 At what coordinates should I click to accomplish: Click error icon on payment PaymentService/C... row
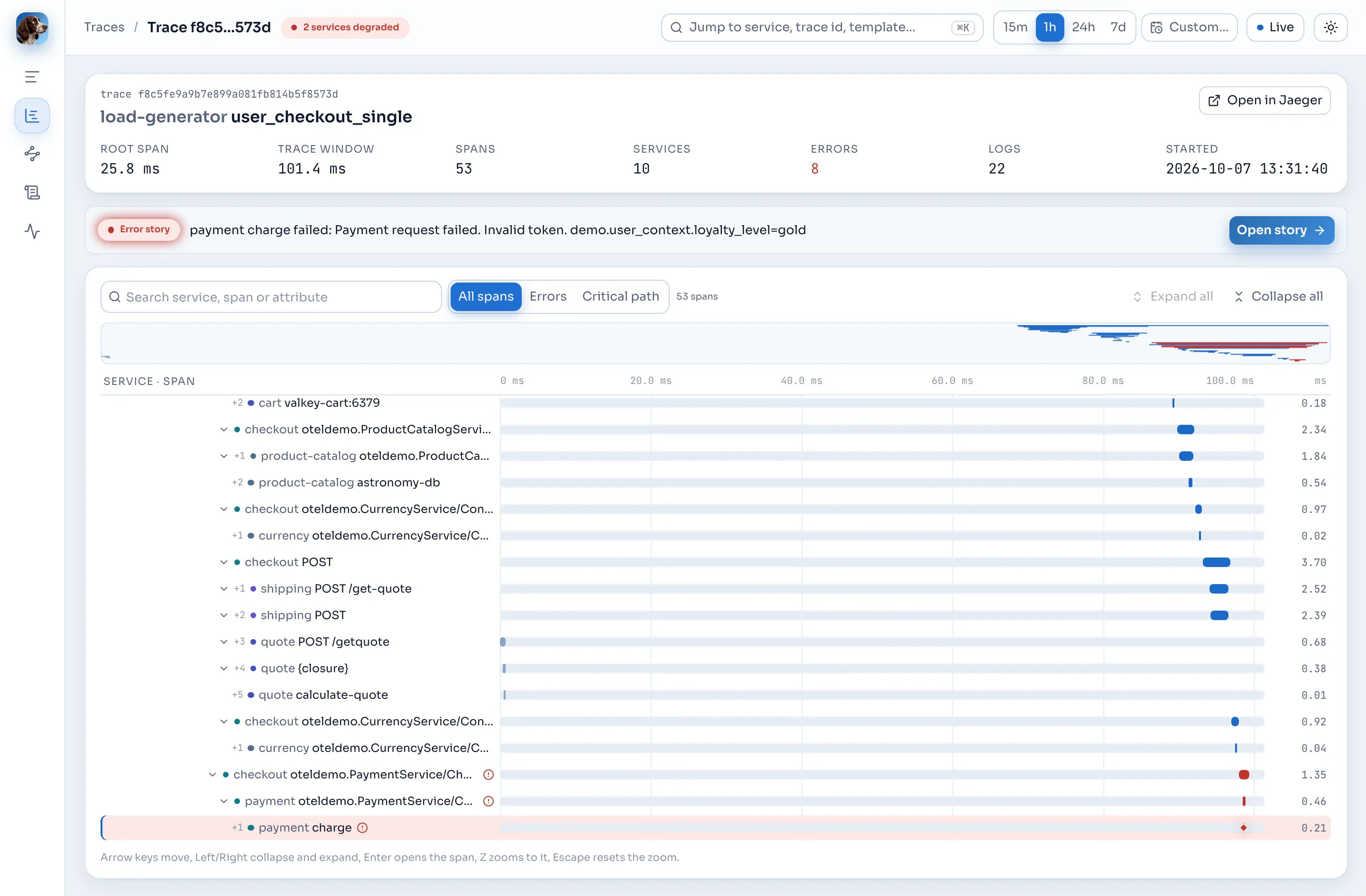click(489, 801)
